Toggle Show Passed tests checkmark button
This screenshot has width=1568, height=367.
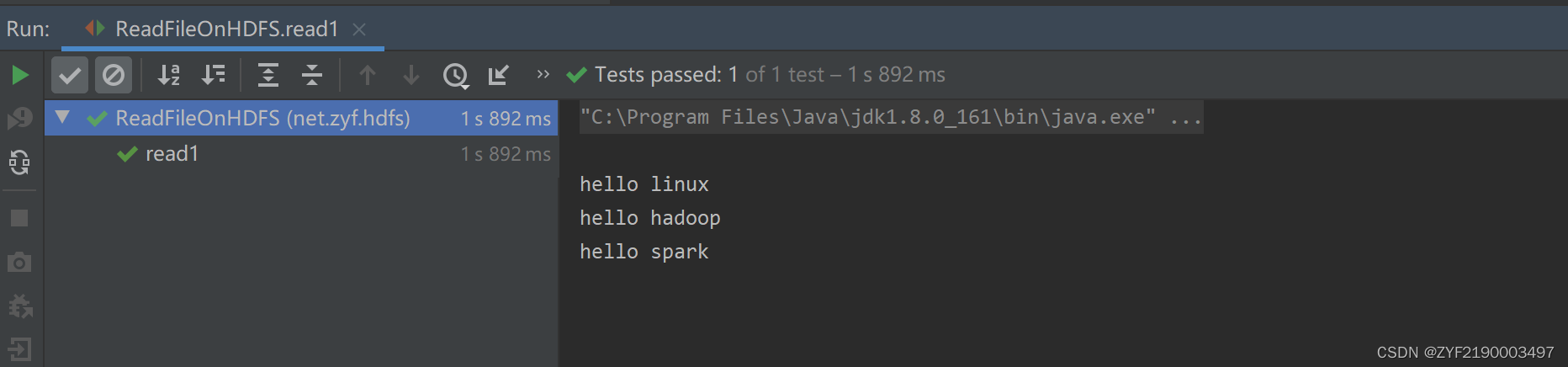(70, 76)
